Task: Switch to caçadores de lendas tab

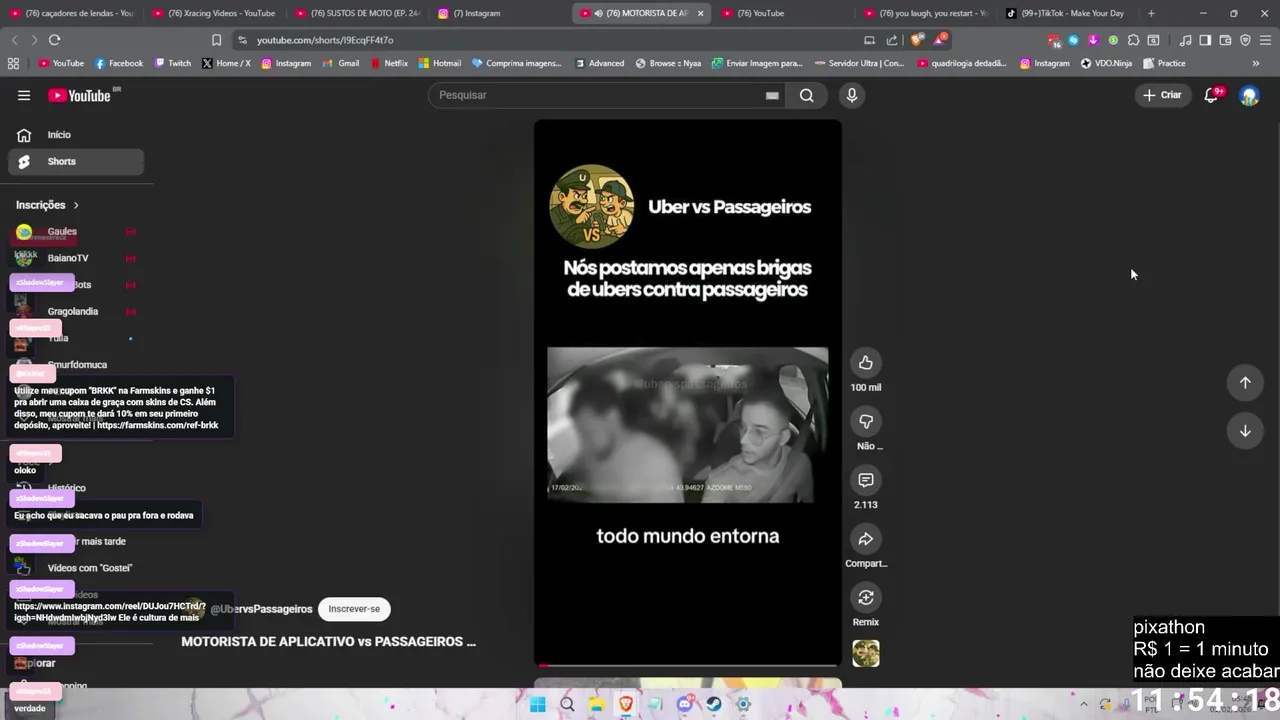Action: pos(70,13)
